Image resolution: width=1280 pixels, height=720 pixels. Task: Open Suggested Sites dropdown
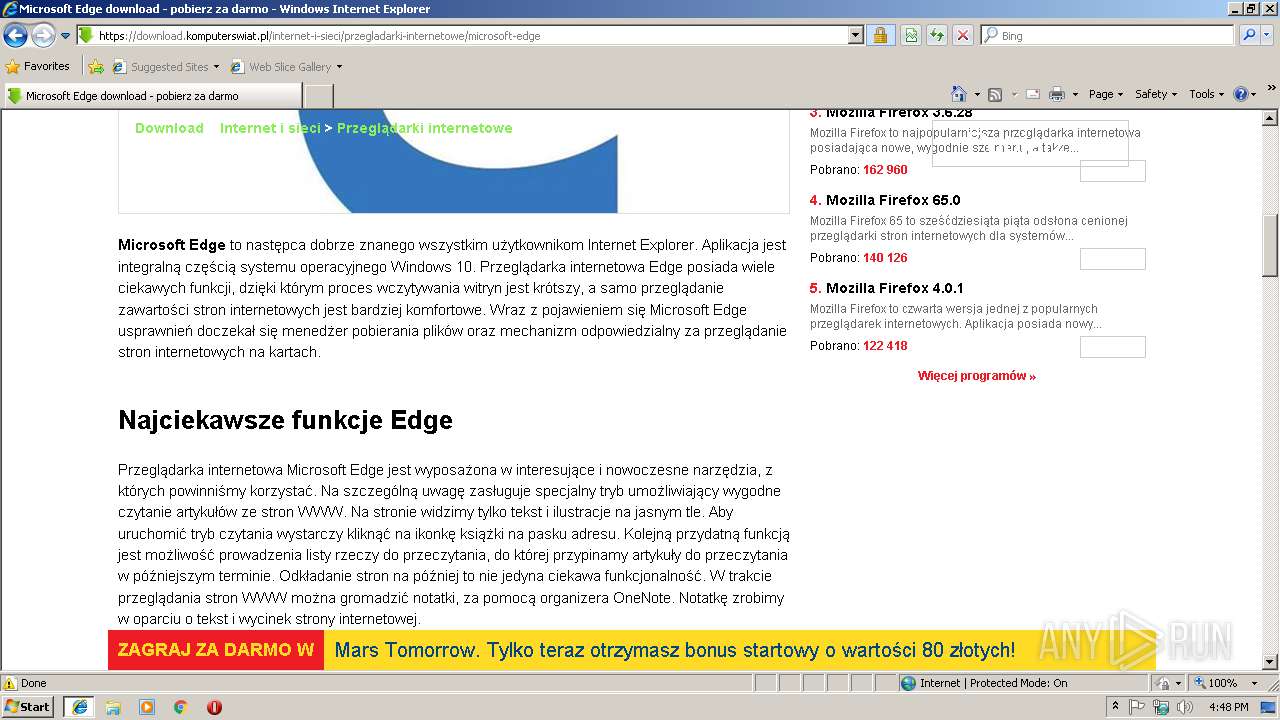(165, 67)
